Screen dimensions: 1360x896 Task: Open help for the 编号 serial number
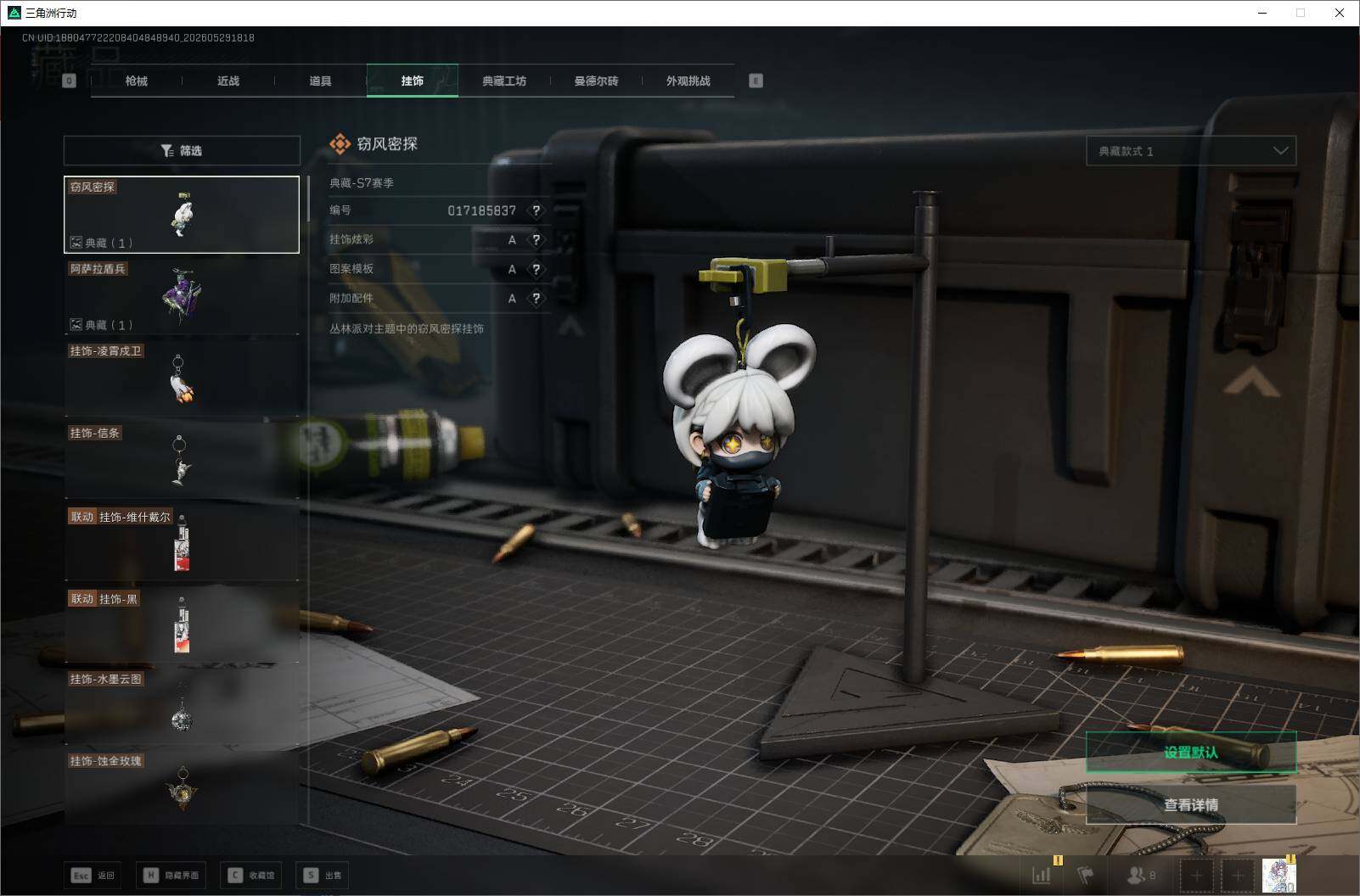tap(536, 210)
